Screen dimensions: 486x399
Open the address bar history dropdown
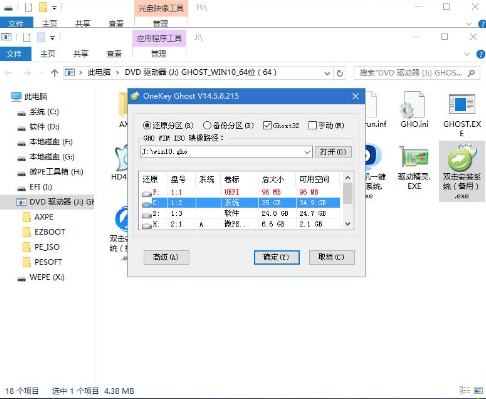[327, 73]
